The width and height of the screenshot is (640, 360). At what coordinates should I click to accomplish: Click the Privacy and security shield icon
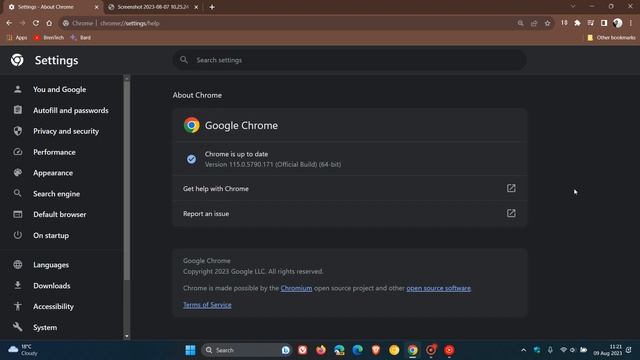[18, 131]
